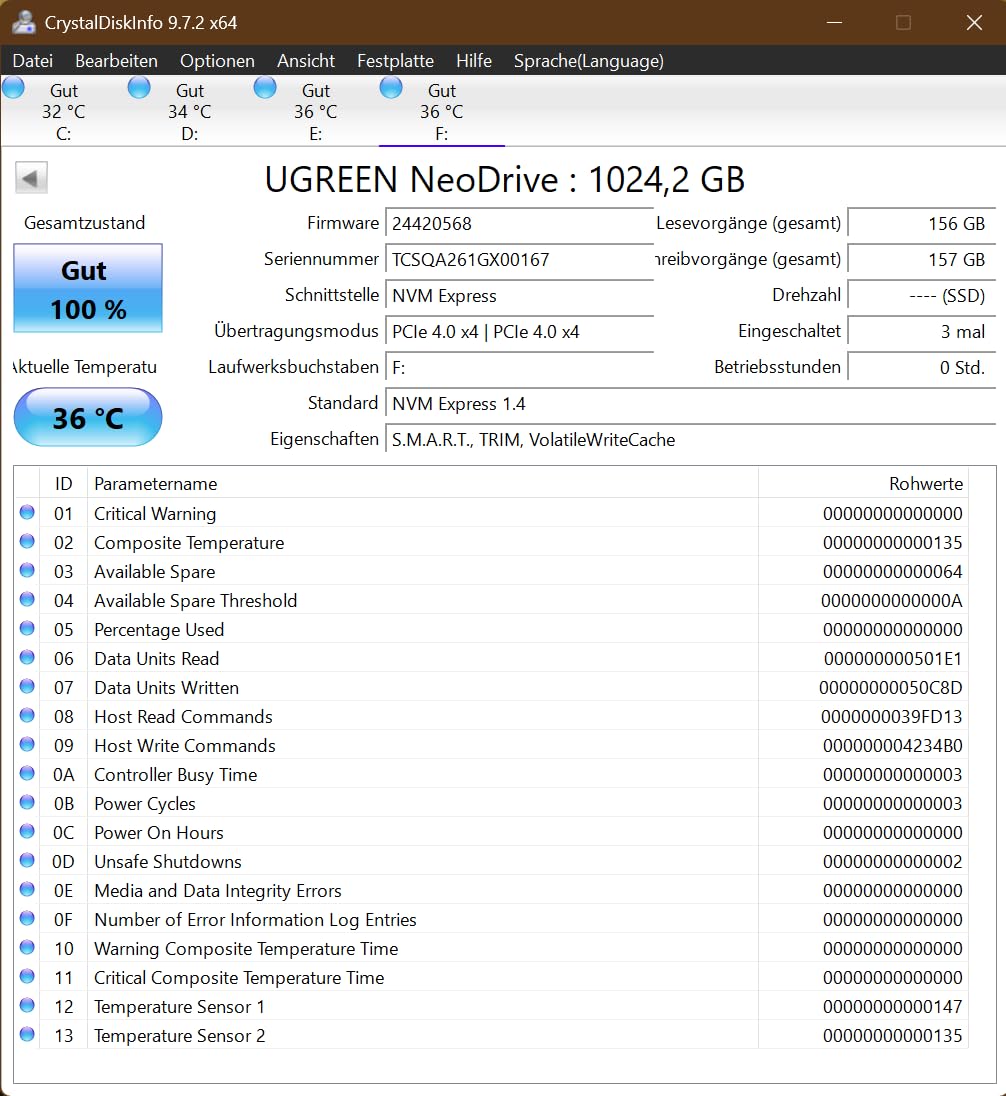
Task: Click status dot for Warning Composite Temperature Time
Action: point(27,947)
